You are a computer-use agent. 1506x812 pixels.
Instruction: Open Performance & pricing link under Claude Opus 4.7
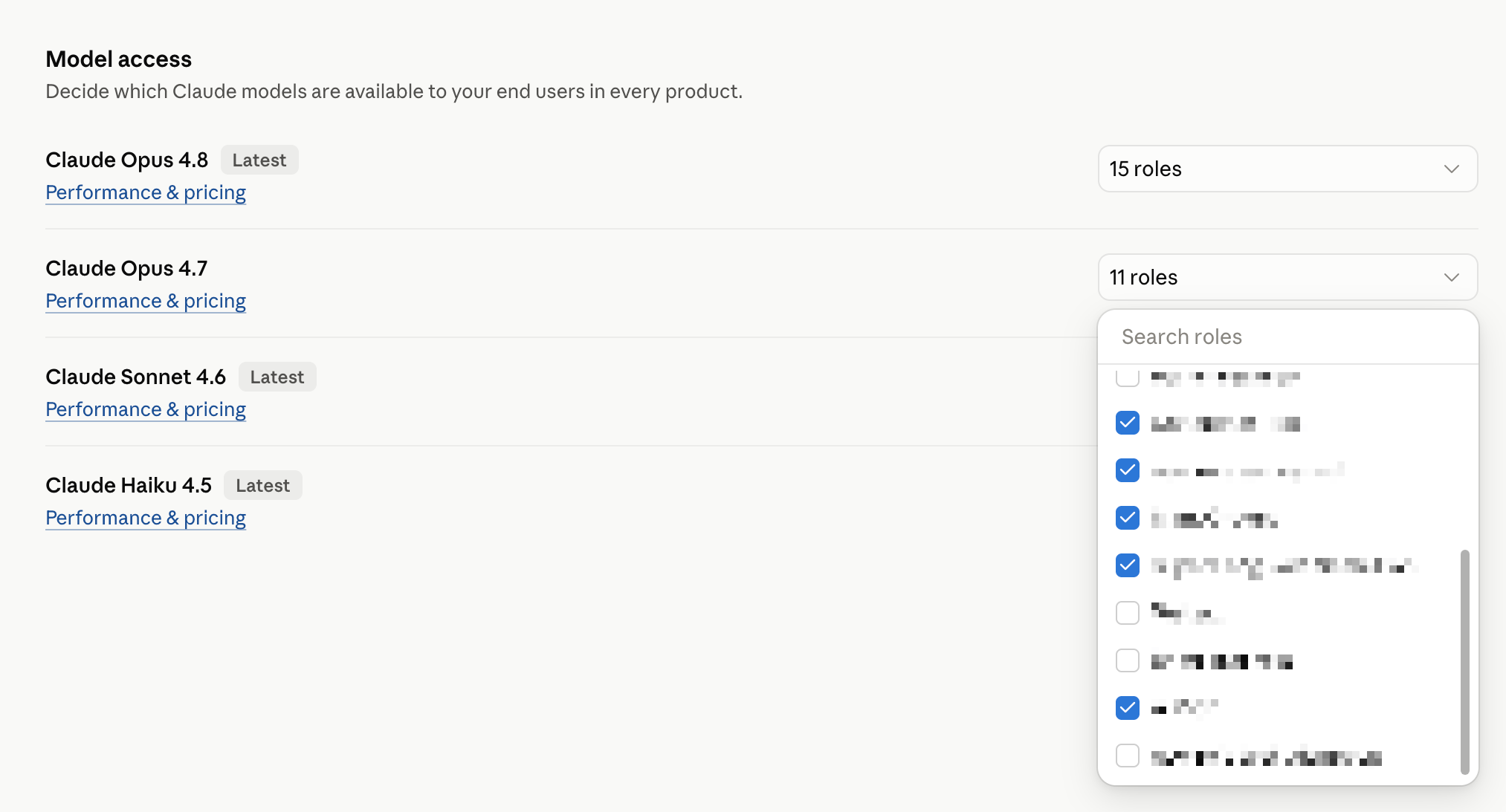pyautogui.click(x=146, y=301)
